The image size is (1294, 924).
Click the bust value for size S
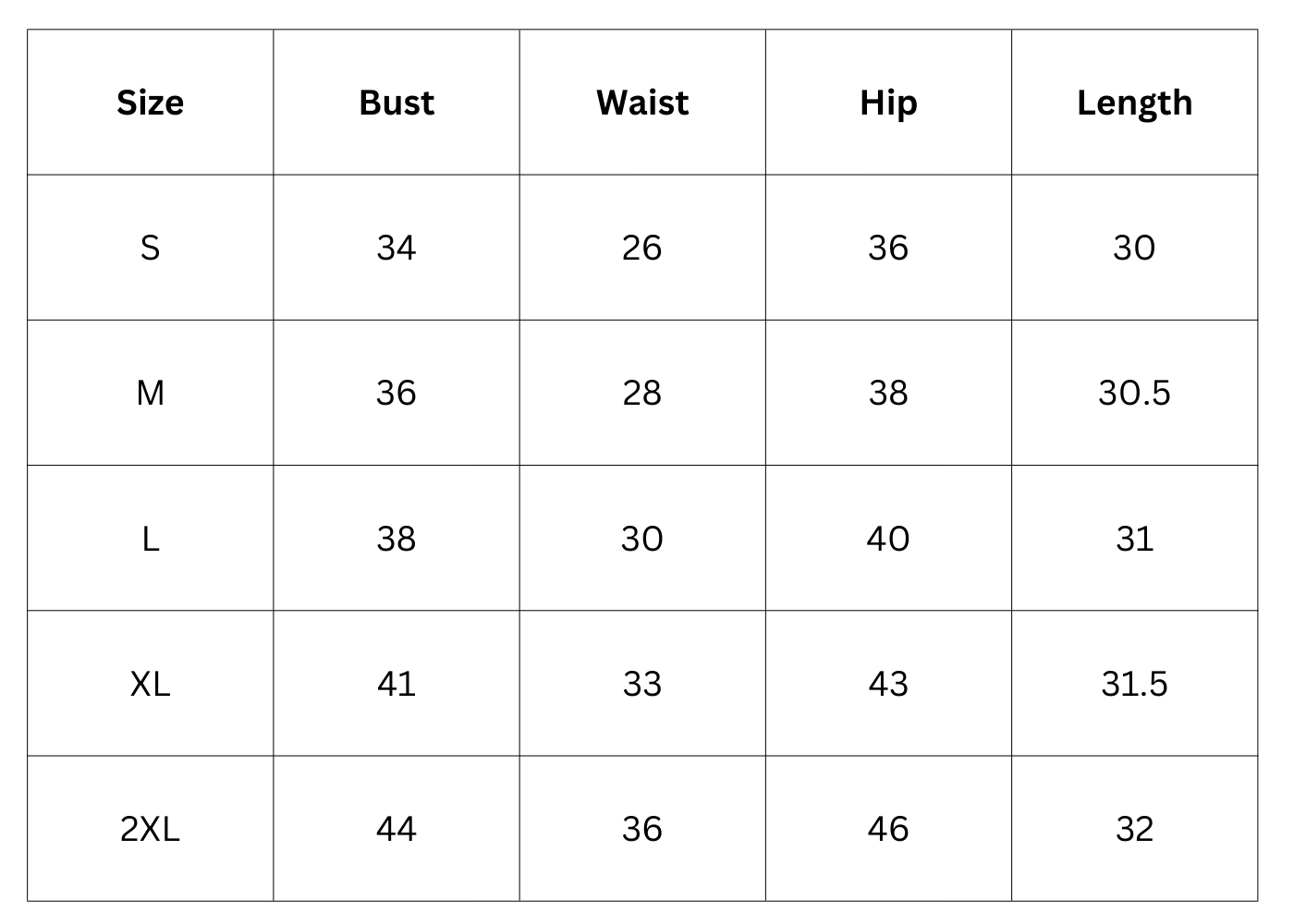396,248
